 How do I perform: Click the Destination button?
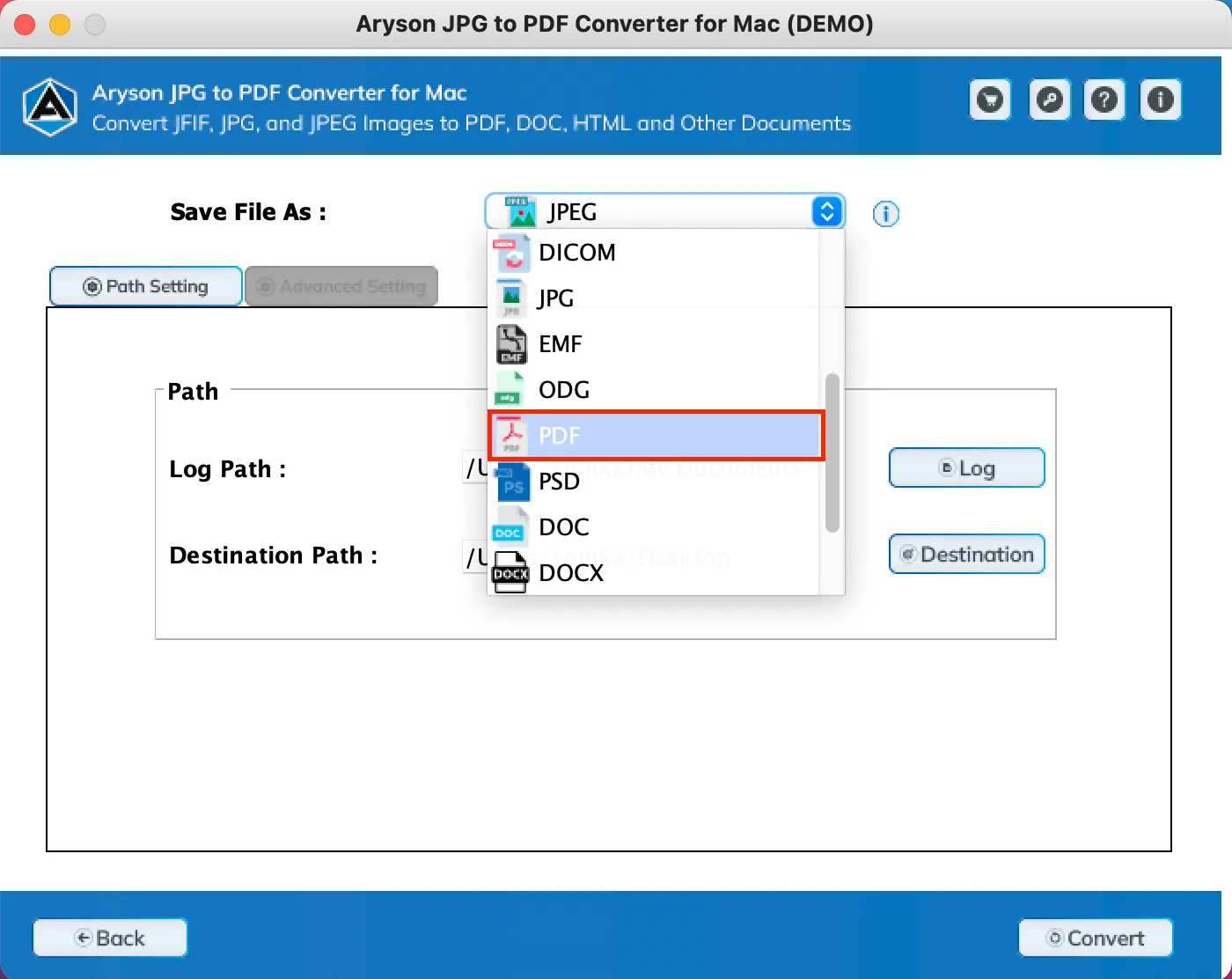tap(966, 554)
